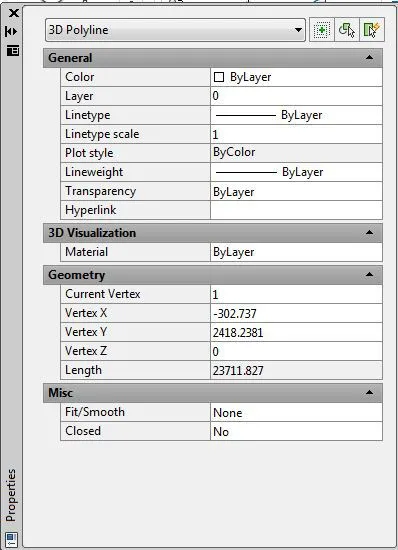
Task: Select the Vertex X property label
Action: pyautogui.click(x=86, y=313)
